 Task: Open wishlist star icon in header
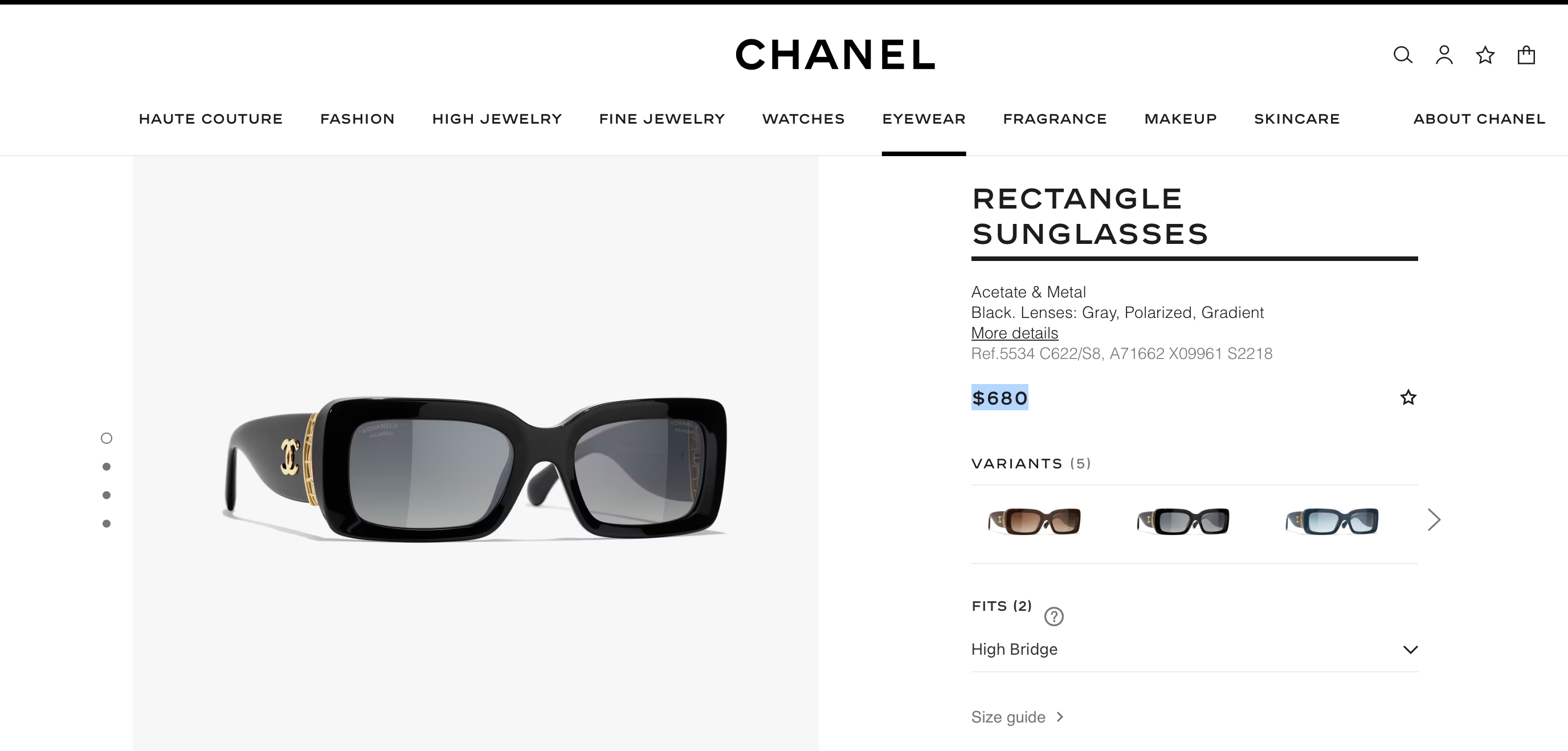click(1485, 55)
